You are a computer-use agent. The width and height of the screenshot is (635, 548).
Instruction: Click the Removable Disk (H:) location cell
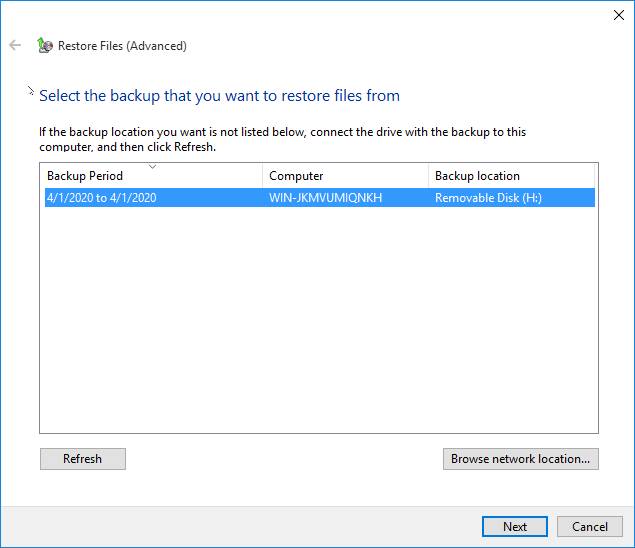(488, 198)
